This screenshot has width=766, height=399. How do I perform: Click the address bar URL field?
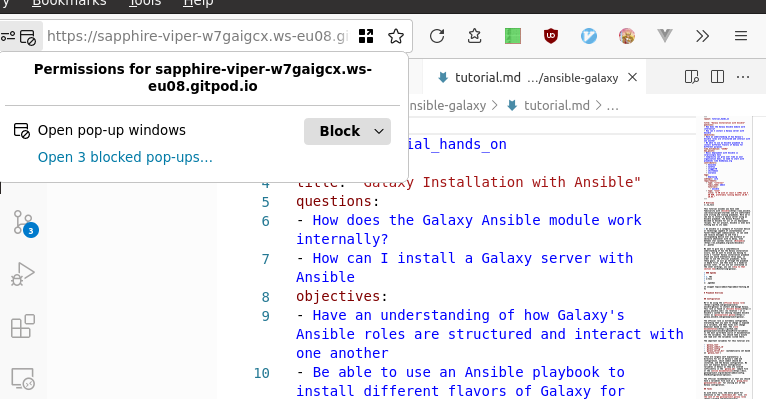(x=197, y=36)
